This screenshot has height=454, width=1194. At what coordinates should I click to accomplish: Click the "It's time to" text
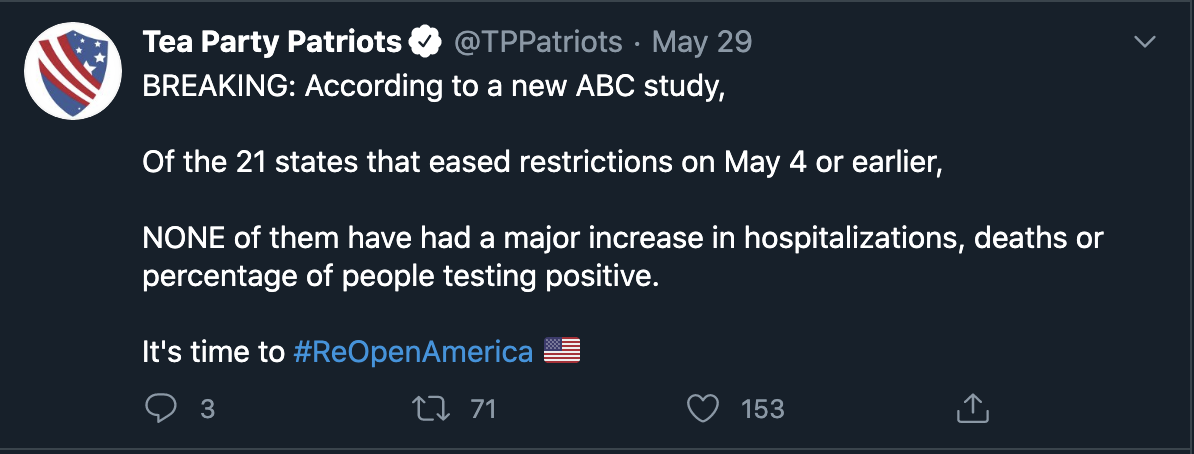213,352
